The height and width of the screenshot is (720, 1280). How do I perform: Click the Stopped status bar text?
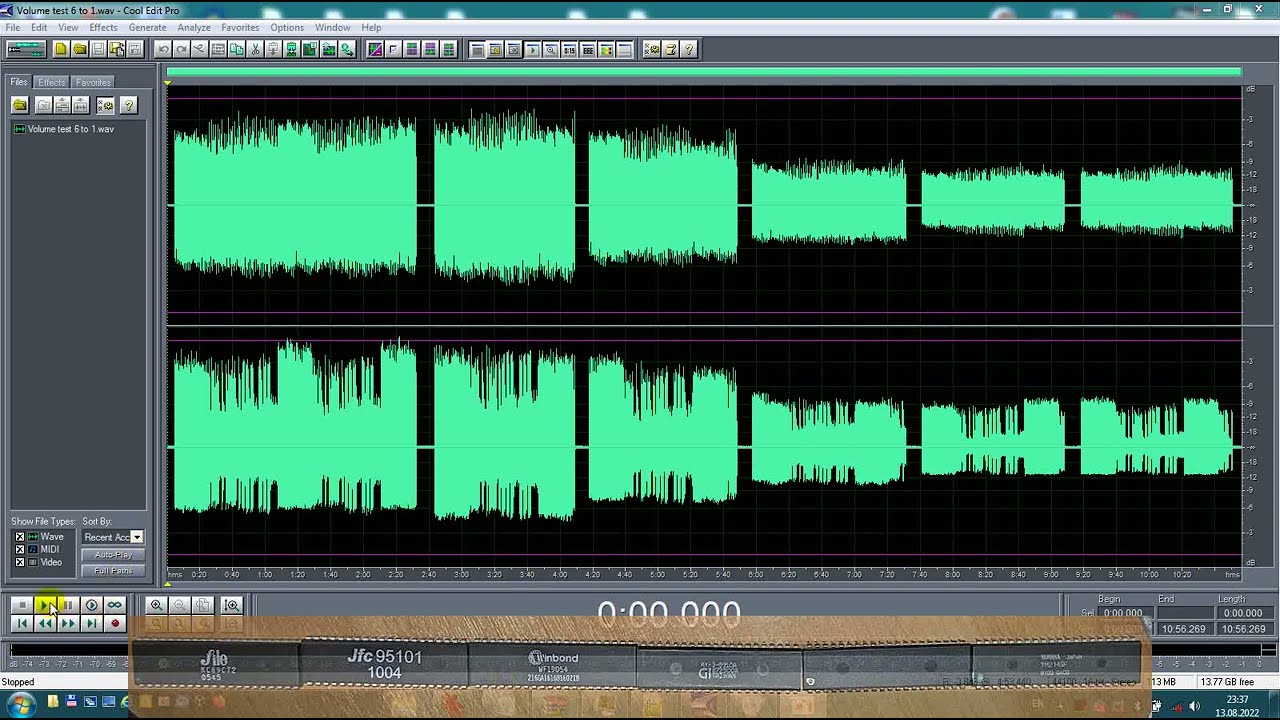pyautogui.click(x=18, y=682)
